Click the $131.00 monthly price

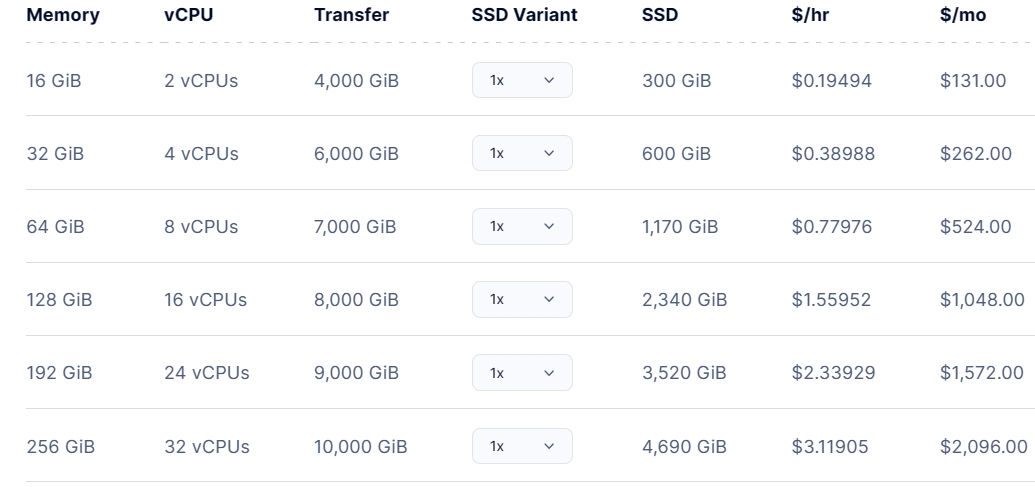click(973, 81)
